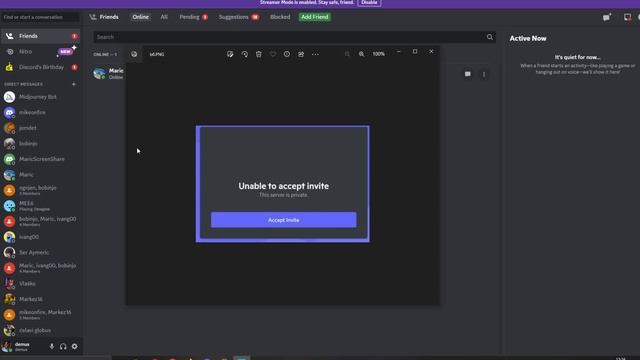Click the New Group DM icon in Discord header

(607, 17)
